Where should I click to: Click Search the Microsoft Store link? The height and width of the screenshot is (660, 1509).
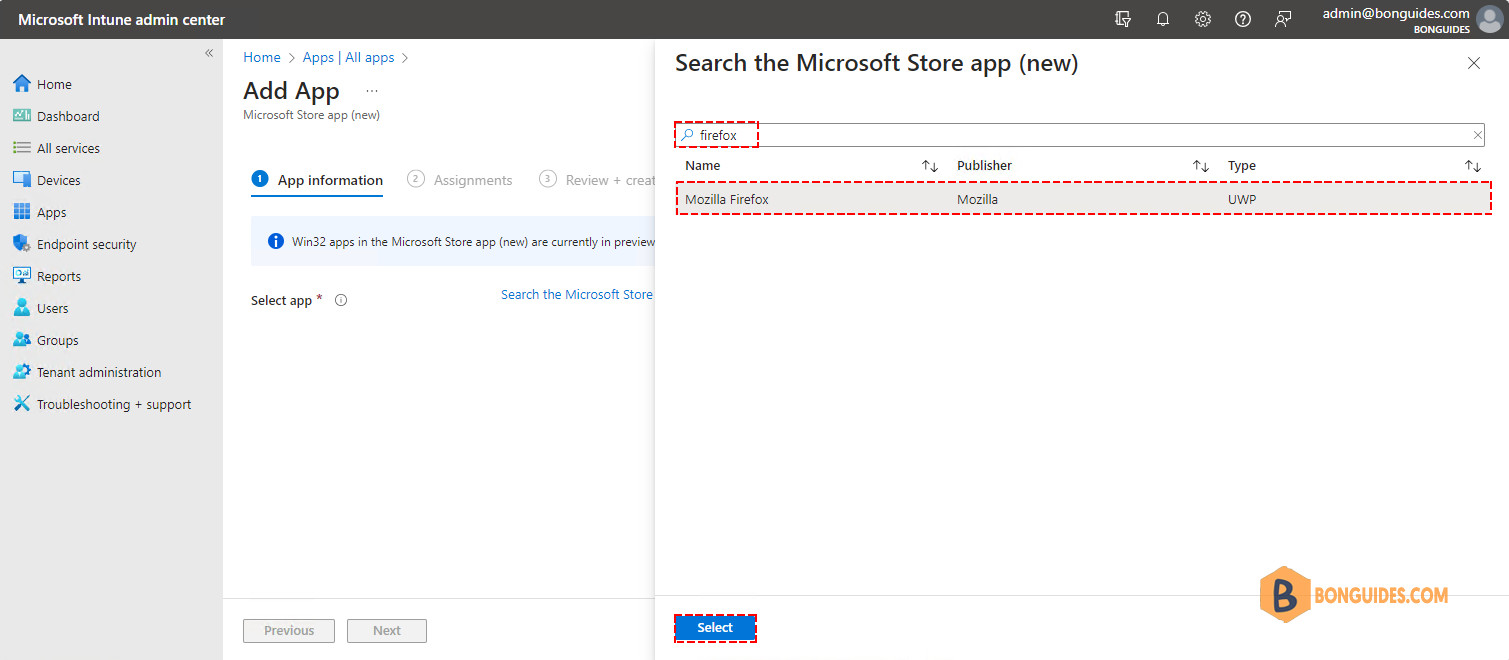pyautogui.click(x=577, y=295)
